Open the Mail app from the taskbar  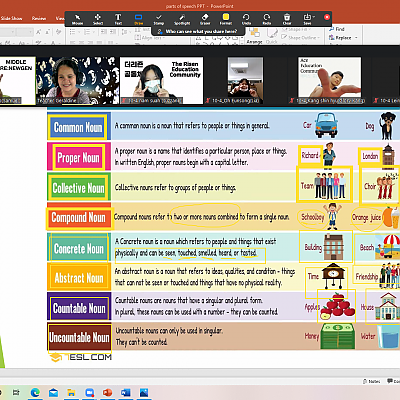pyautogui.click(x=53, y=392)
